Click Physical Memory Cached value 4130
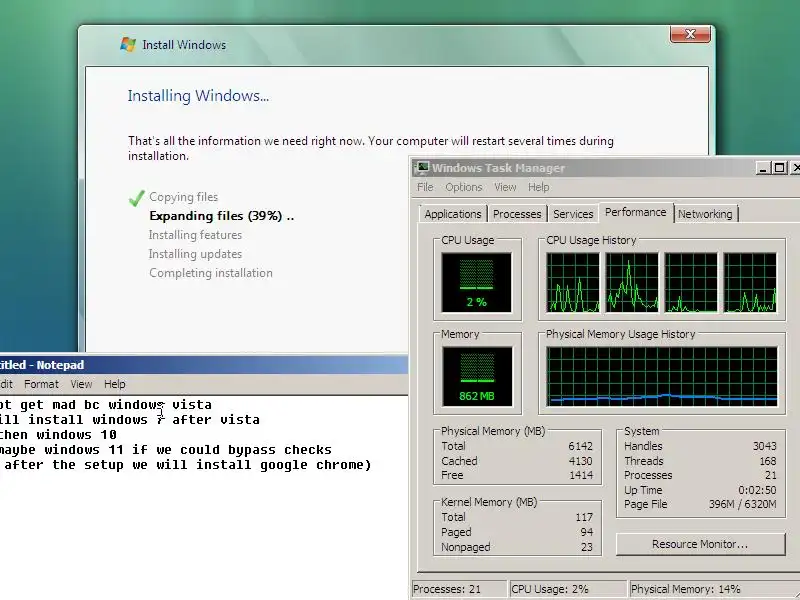 [x=581, y=461]
